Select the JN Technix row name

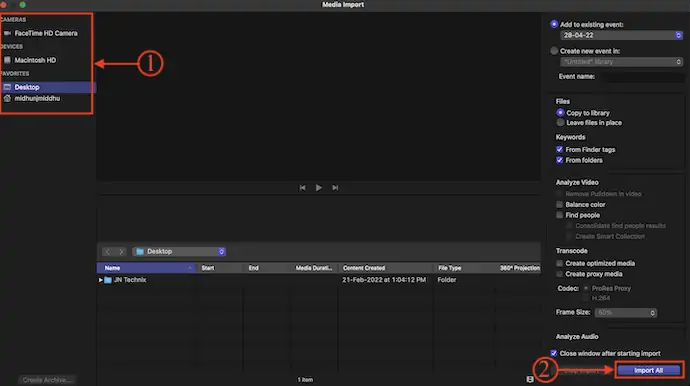click(x=130, y=280)
